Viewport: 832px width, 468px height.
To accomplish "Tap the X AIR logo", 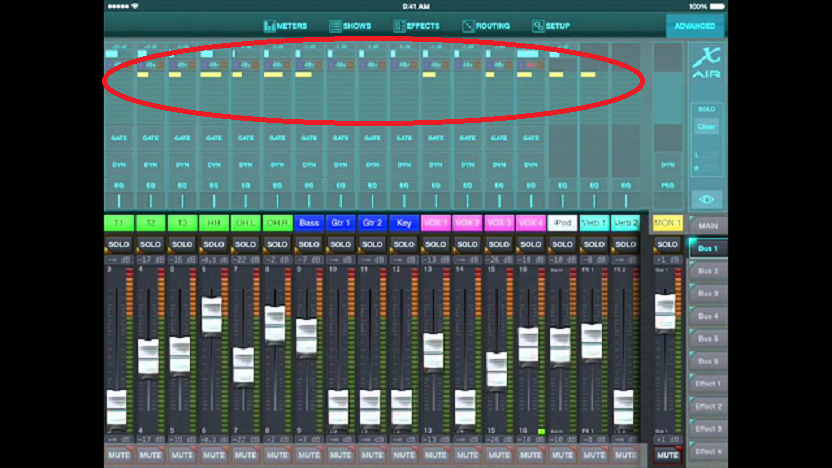I will pos(707,63).
